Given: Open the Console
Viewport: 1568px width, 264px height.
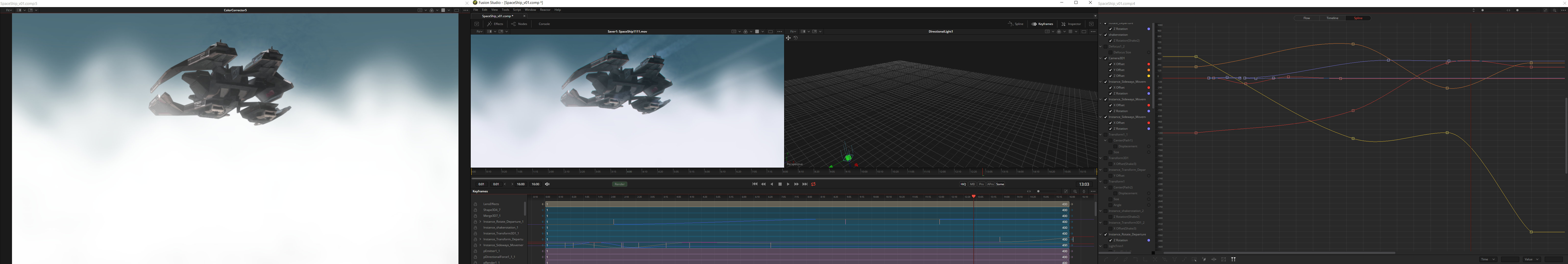Looking at the screenshot, I should click(544, 24).
